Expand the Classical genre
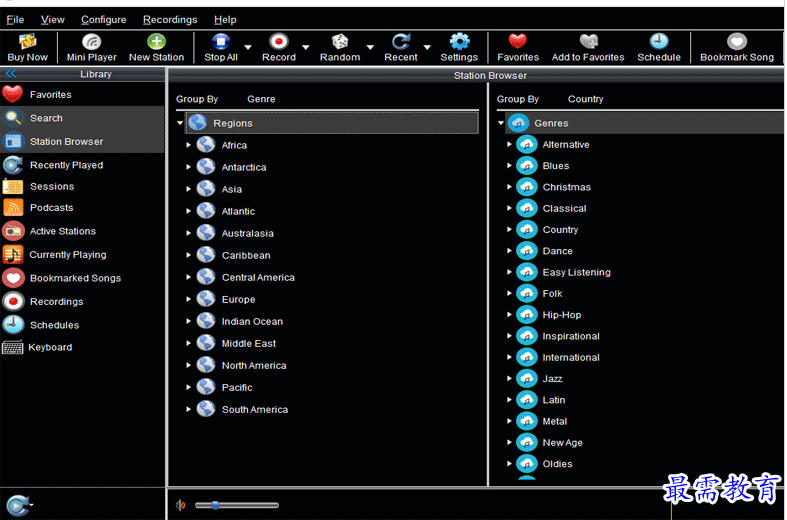Viewport: 787px width, 520px height. [509, 208]
